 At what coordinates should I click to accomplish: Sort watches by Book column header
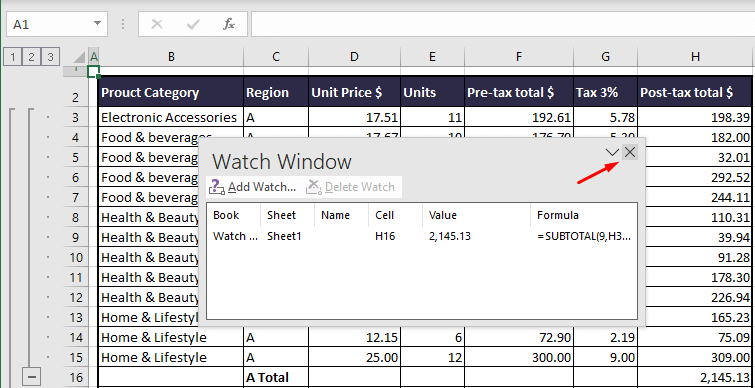[234, 215]
